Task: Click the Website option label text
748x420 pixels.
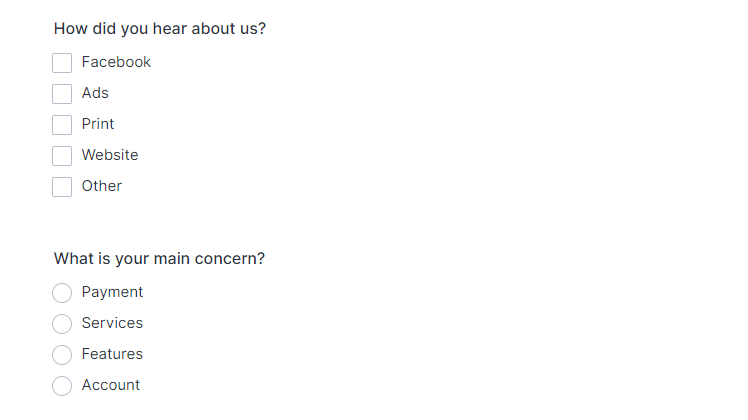Action: (110, 155)
